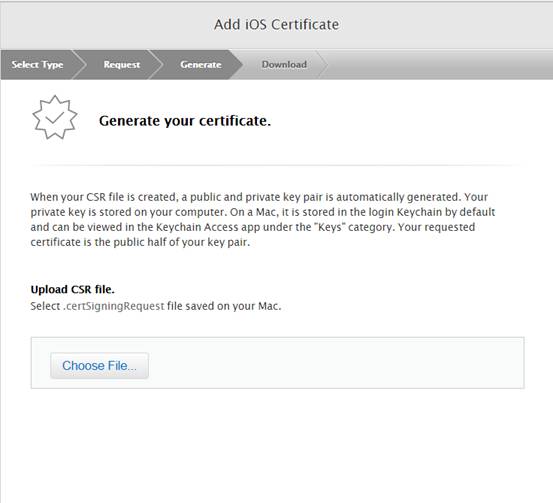553x503 pixels.
Task: Click the .certSigningRequest text
Action: (114, 306)
